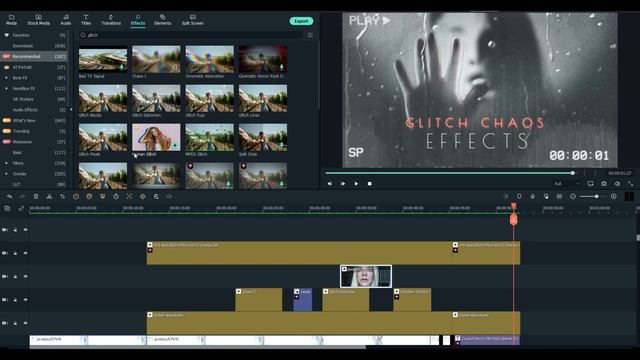This screenshot has height=360, width=640.
Task: Click the audio waveform icon in toolbar
Action: click(x=169, y=197)
